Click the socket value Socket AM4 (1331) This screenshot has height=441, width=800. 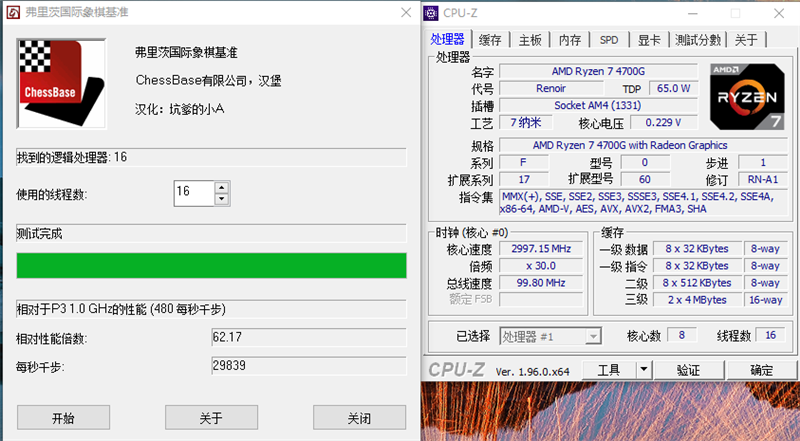tap(598, 105)
